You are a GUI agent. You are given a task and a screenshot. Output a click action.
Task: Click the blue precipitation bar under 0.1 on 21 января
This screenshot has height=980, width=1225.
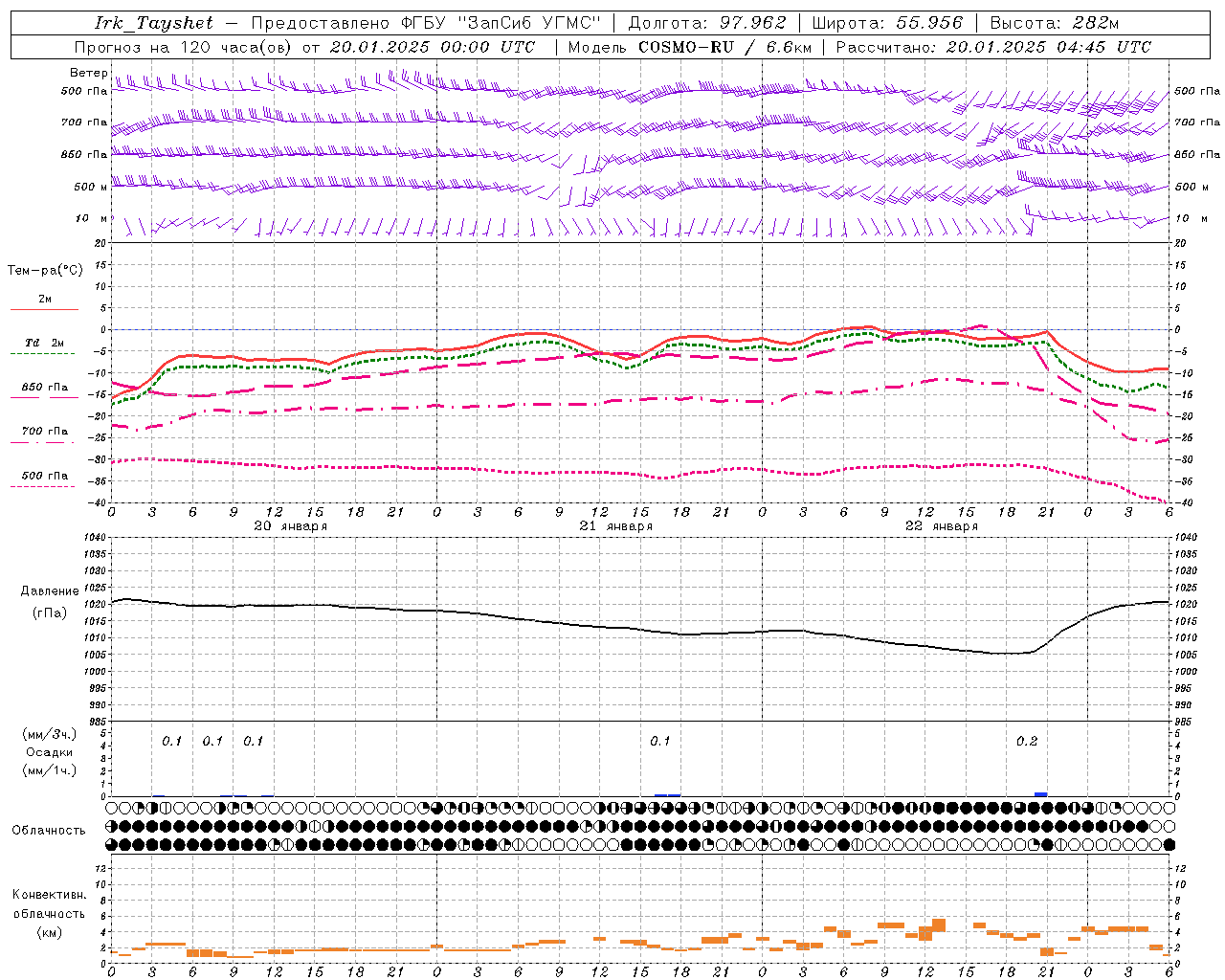[667, 795]
